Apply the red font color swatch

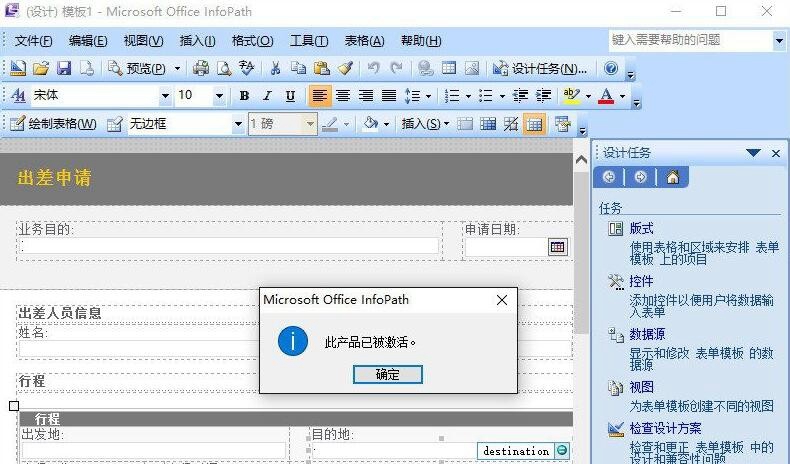click(606, 96)
